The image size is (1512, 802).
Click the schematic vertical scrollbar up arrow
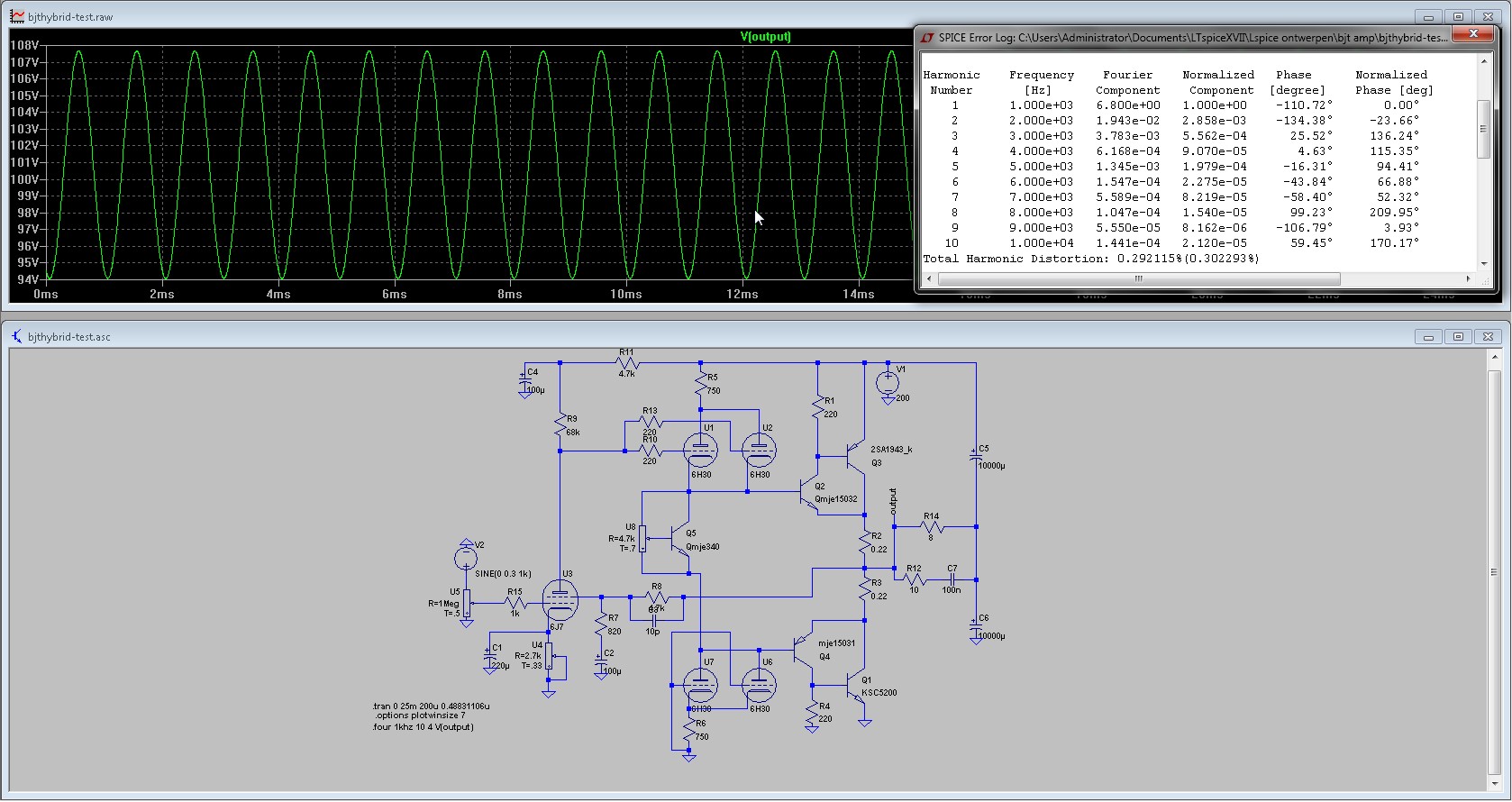pyautogui.click(x=1494, y=358)
